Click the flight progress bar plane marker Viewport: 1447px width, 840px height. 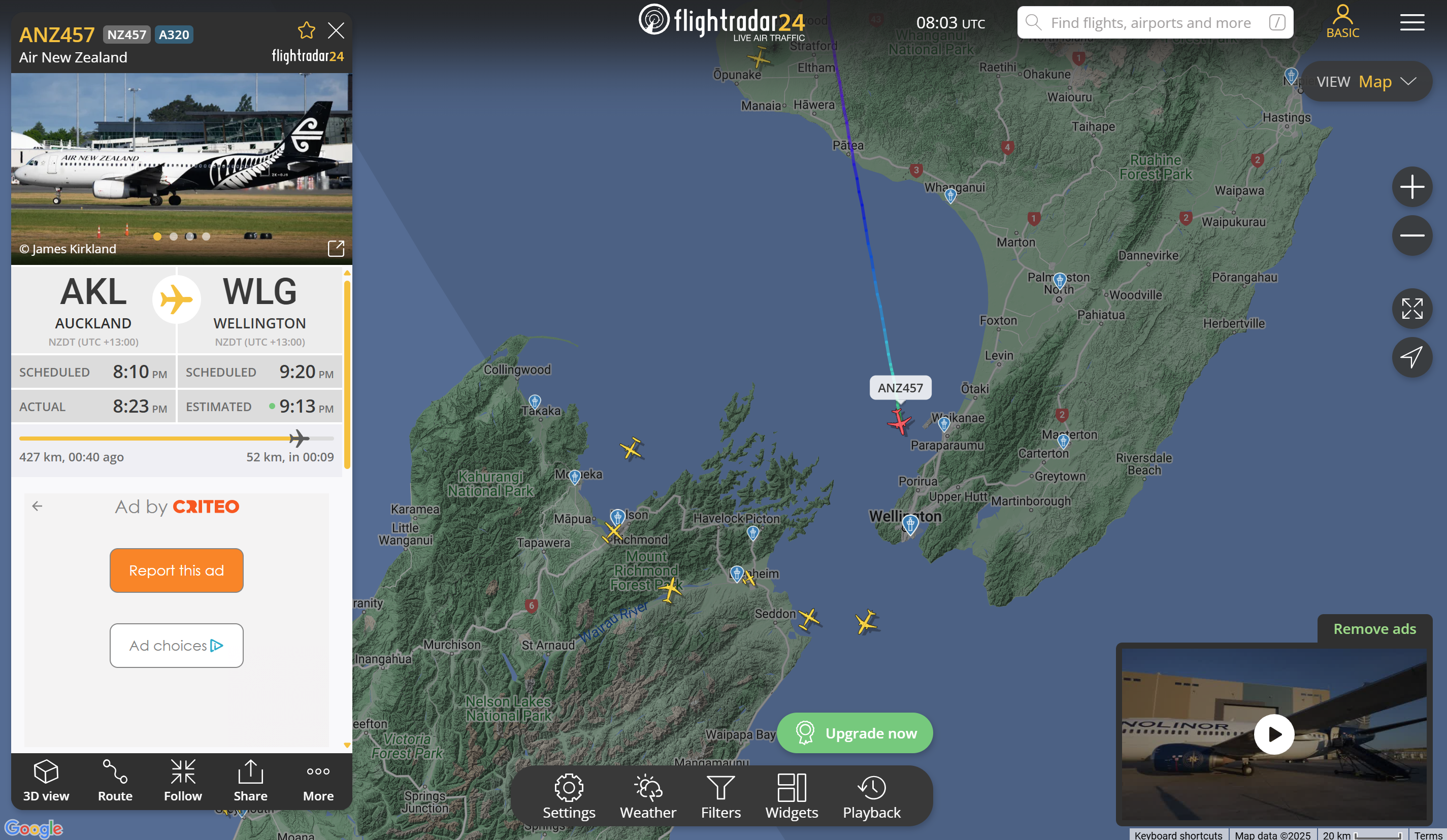(x=299, y=439)
